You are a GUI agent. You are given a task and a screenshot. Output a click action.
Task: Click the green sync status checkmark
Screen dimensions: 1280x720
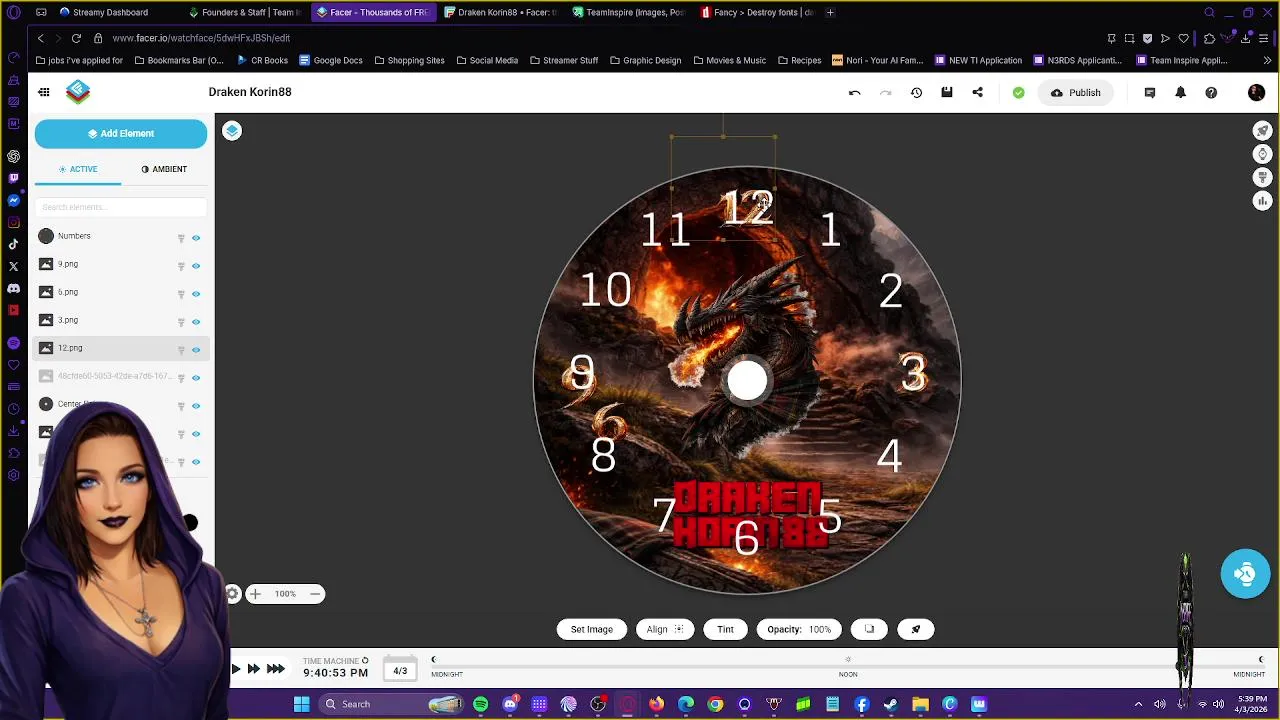pyautogui.click(x=1018, y=92)
